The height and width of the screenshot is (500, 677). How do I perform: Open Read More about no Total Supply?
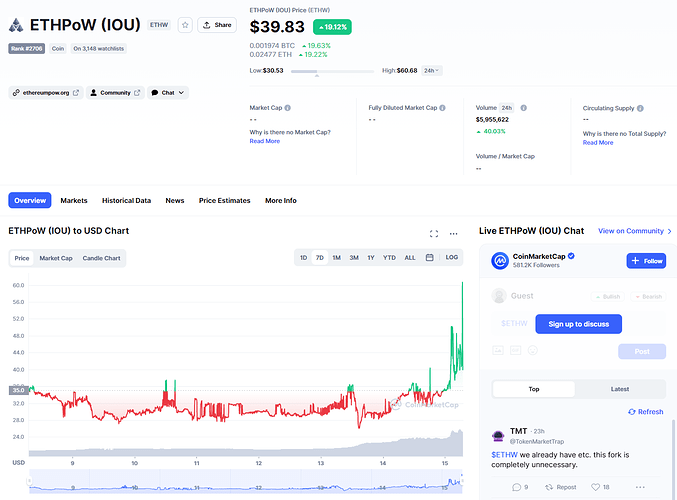point(598,143)
